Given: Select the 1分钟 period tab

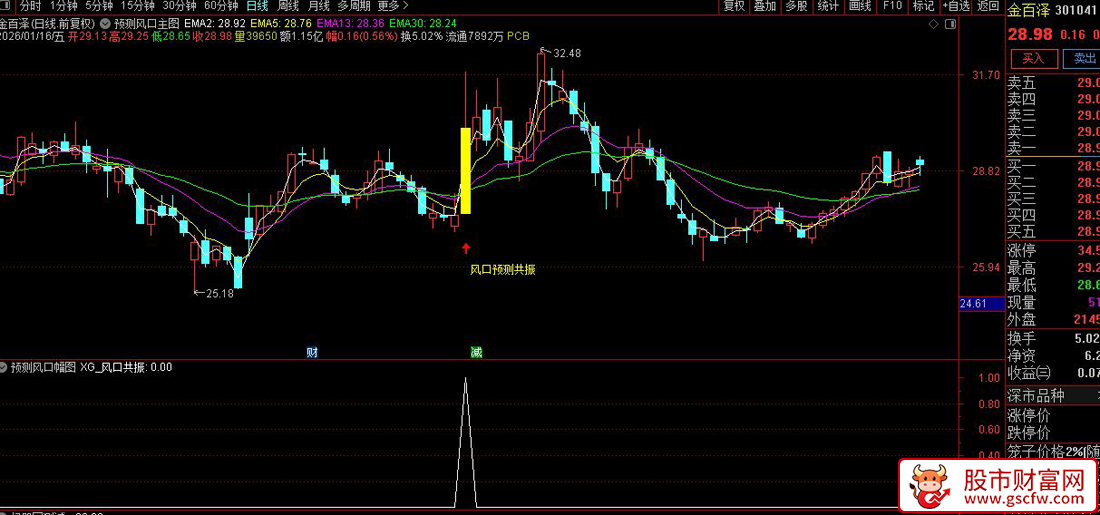Looking at the screenshot, I should click(64, 6).
